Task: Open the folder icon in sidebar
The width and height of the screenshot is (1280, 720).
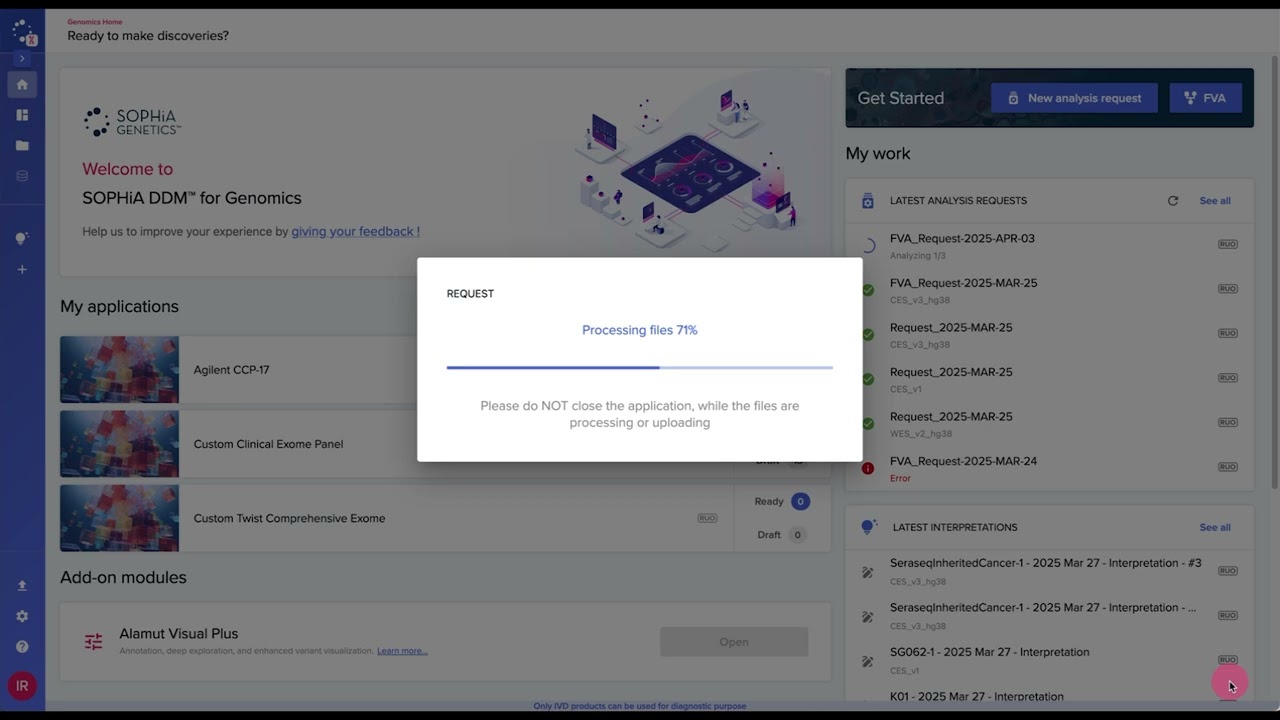Action: (x=22, y=146)
